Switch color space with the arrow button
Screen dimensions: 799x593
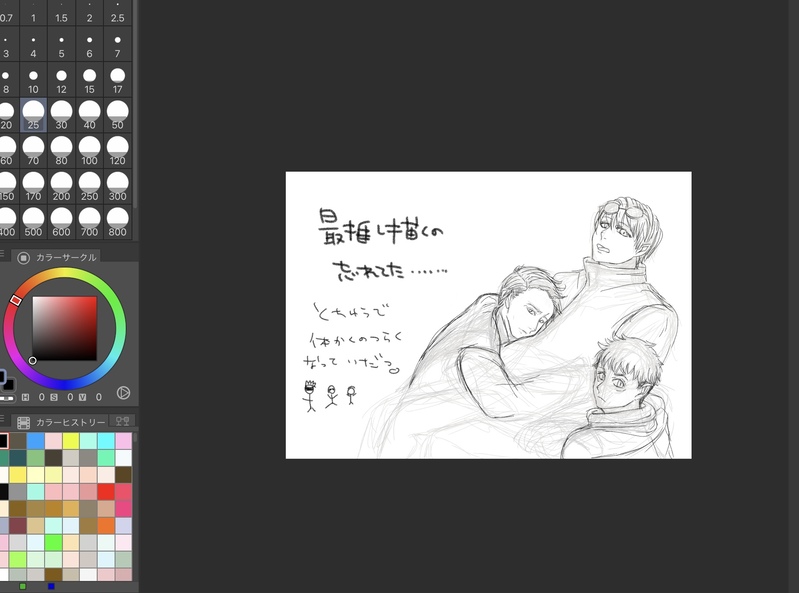point(123,393)
